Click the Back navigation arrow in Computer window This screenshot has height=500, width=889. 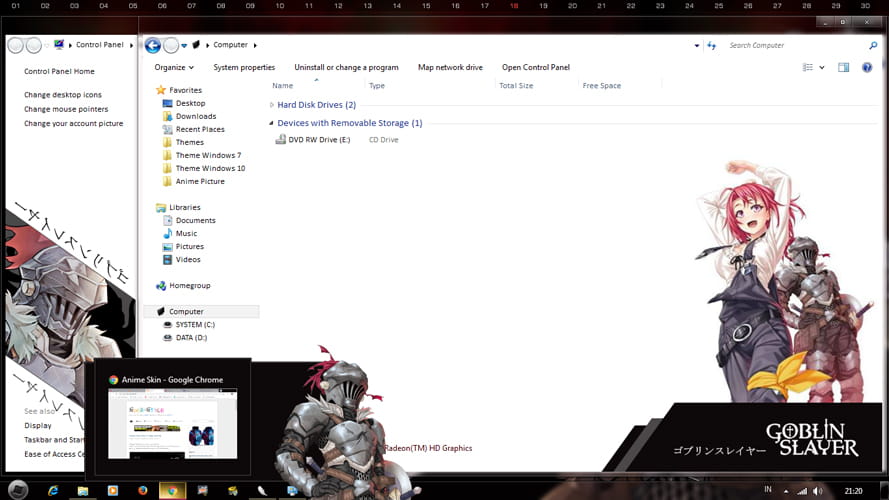click(x=152, y=45)
